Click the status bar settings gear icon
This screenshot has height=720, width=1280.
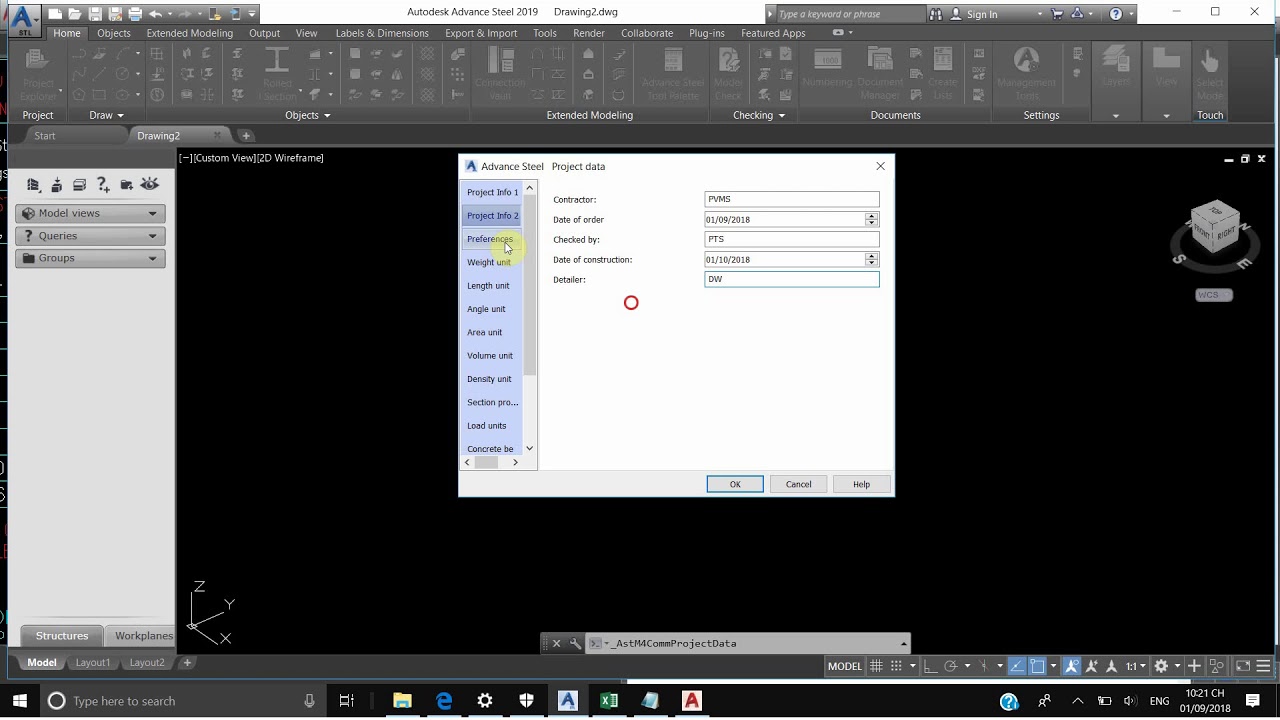coord(1161,666)
